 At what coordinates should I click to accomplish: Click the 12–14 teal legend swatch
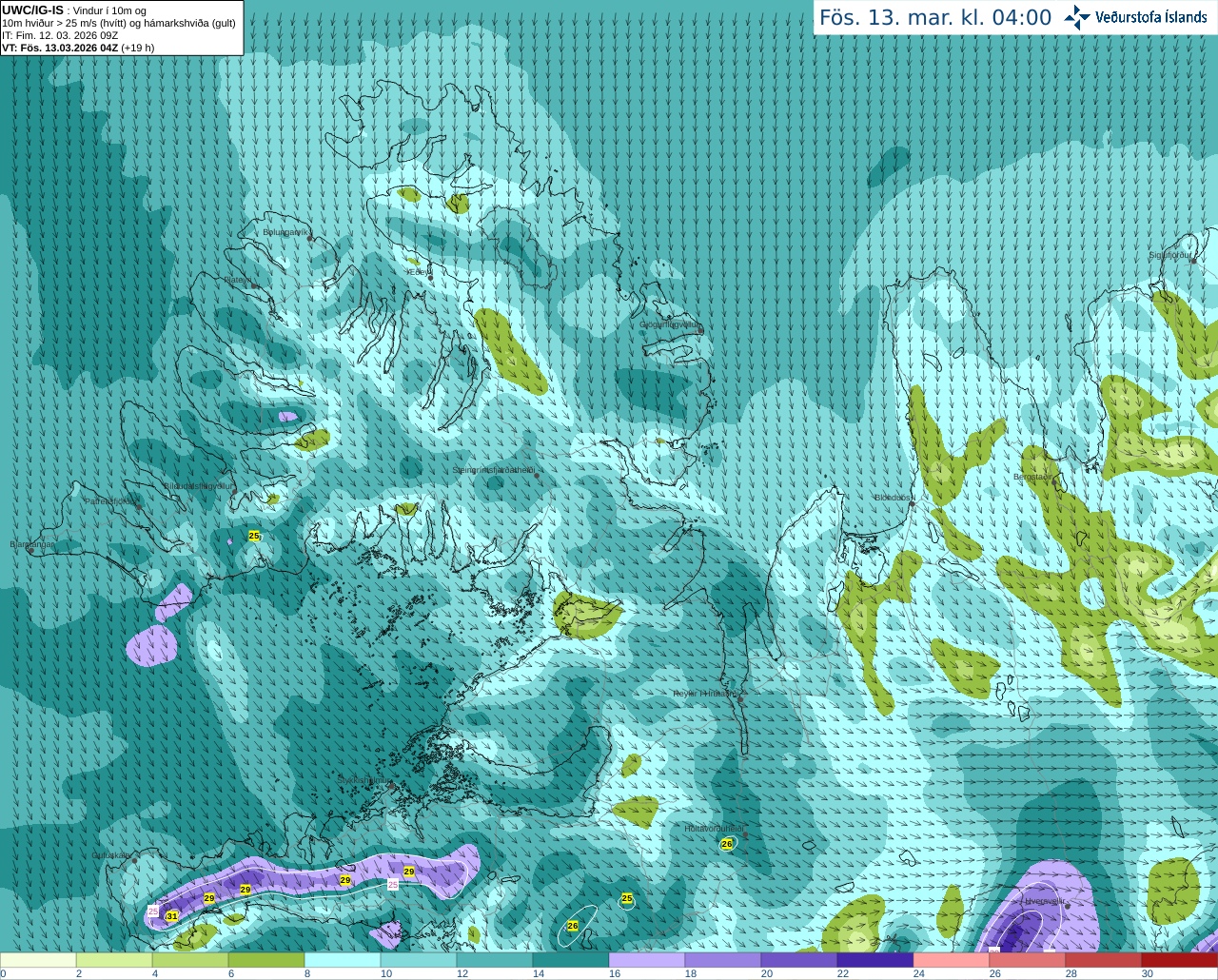click(495, 960)
